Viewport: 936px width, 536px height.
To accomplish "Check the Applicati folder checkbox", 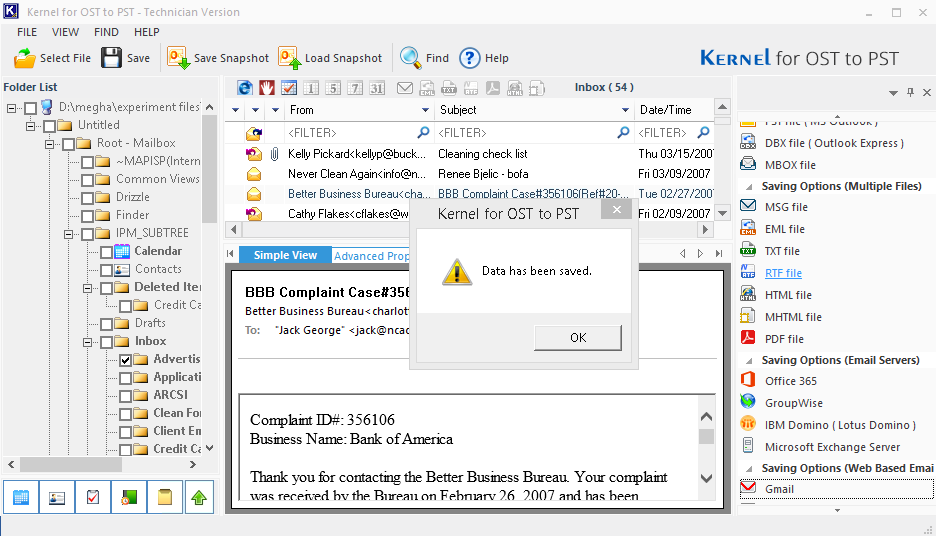I will tap(125, 378).
